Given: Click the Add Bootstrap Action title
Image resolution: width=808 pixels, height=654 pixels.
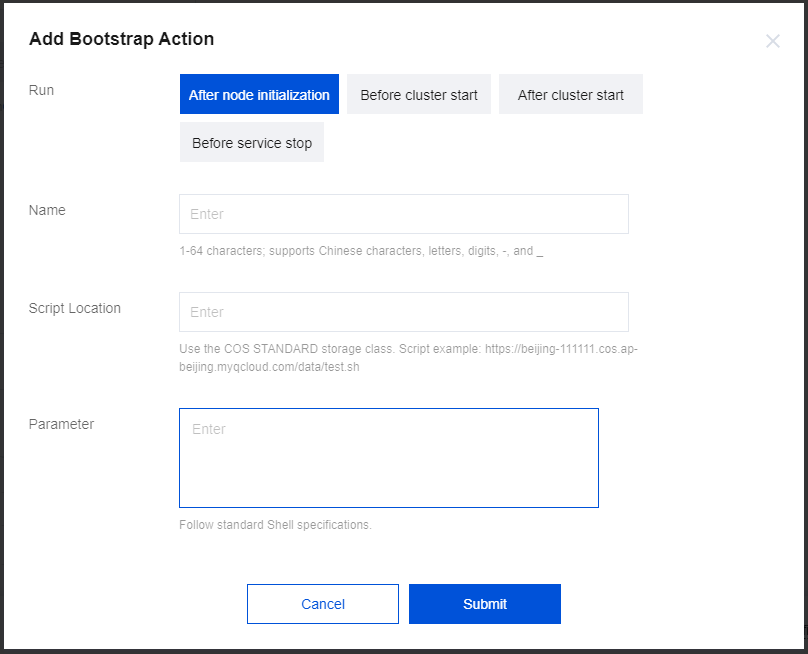Looking at the screenshot, I should click(121, 40).
